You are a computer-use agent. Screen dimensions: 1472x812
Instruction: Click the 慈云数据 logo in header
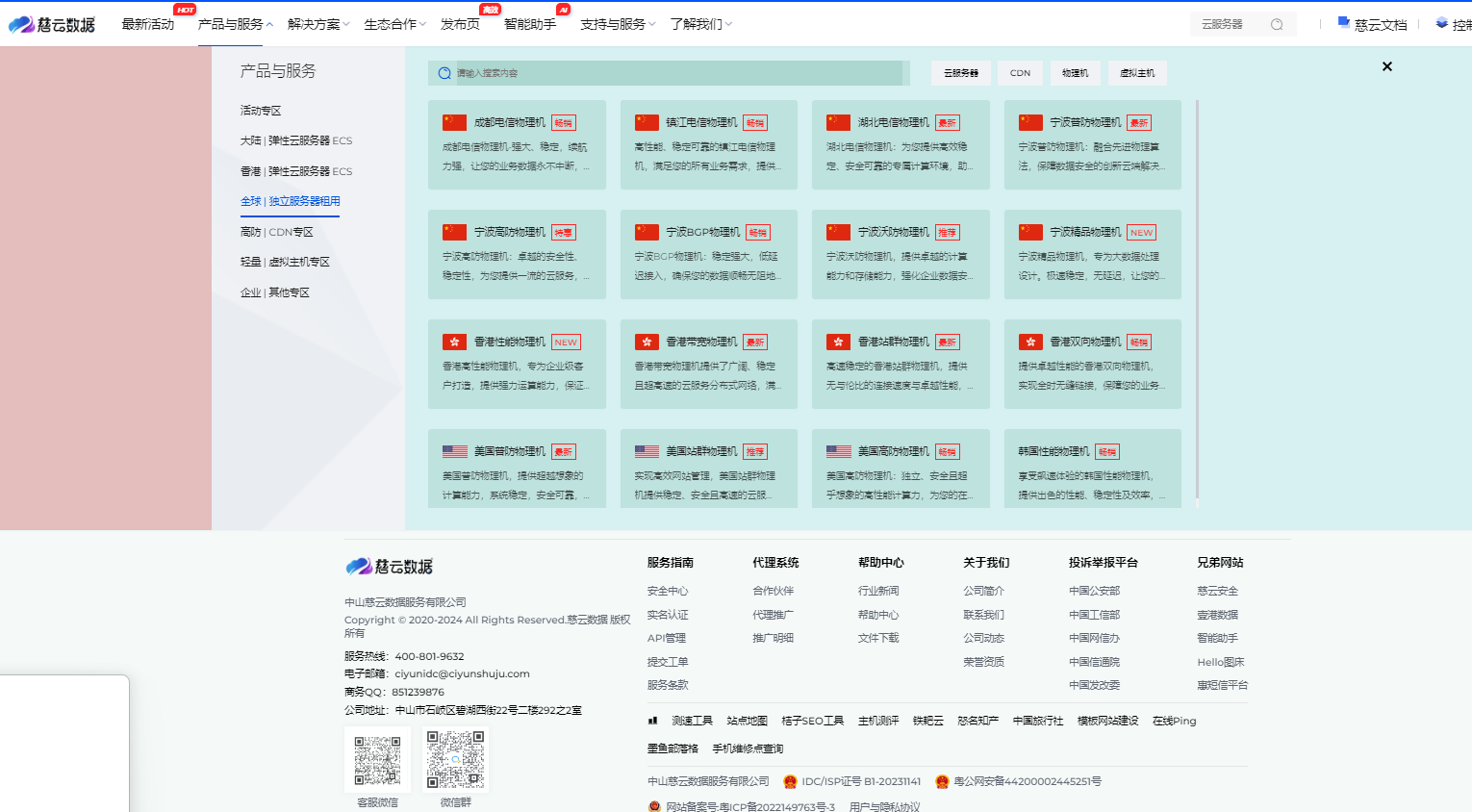[x=52, y=24]
